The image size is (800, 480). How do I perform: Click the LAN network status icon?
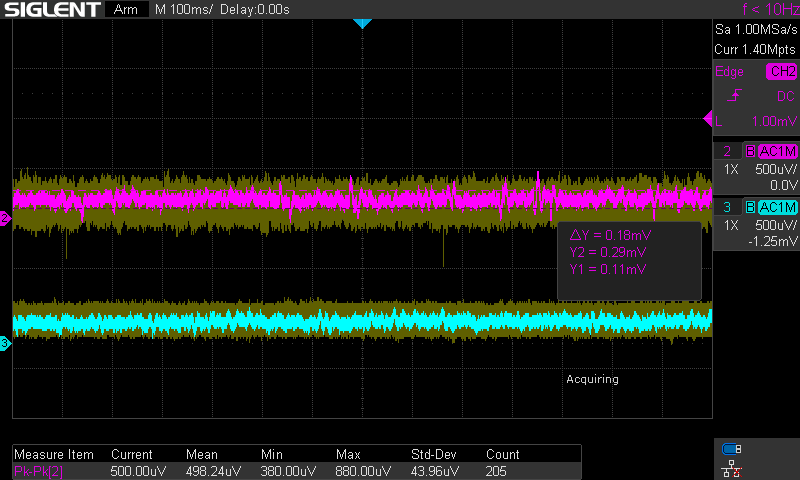(731, 466)
